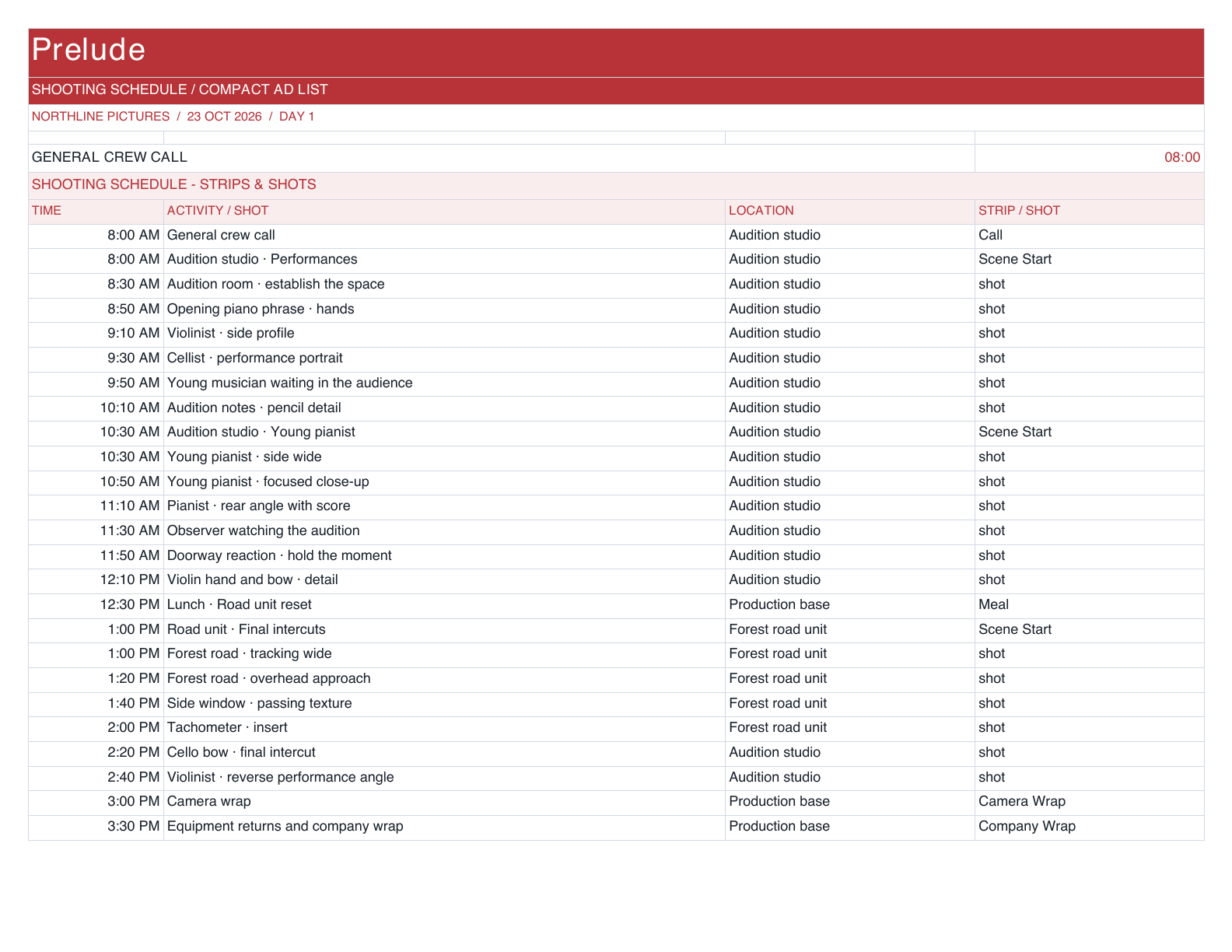Select 'Young musician waiting in the audience'

pyautogui.click(x=444, y=383)
